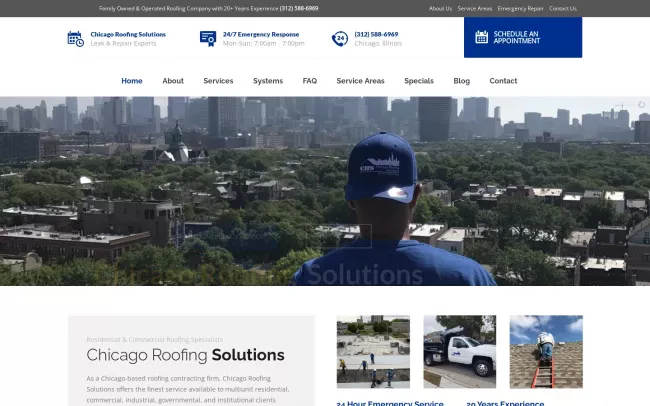Open the flat roof workers thumbnail
This screenshot has height=406, width=650.
pyautogui.click(x=373, y=352)
